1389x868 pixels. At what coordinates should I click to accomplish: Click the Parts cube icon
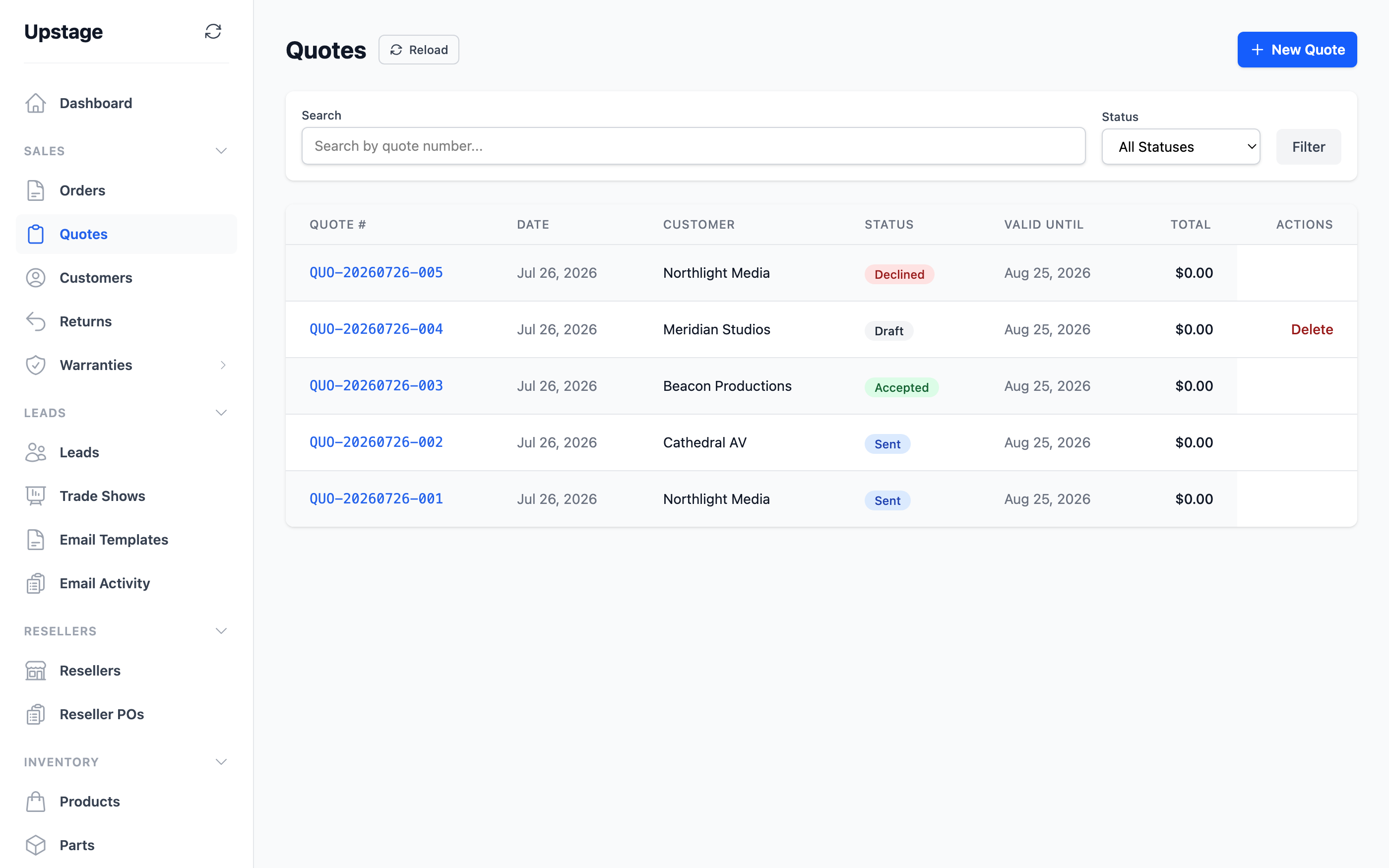[x=36, y=845]
